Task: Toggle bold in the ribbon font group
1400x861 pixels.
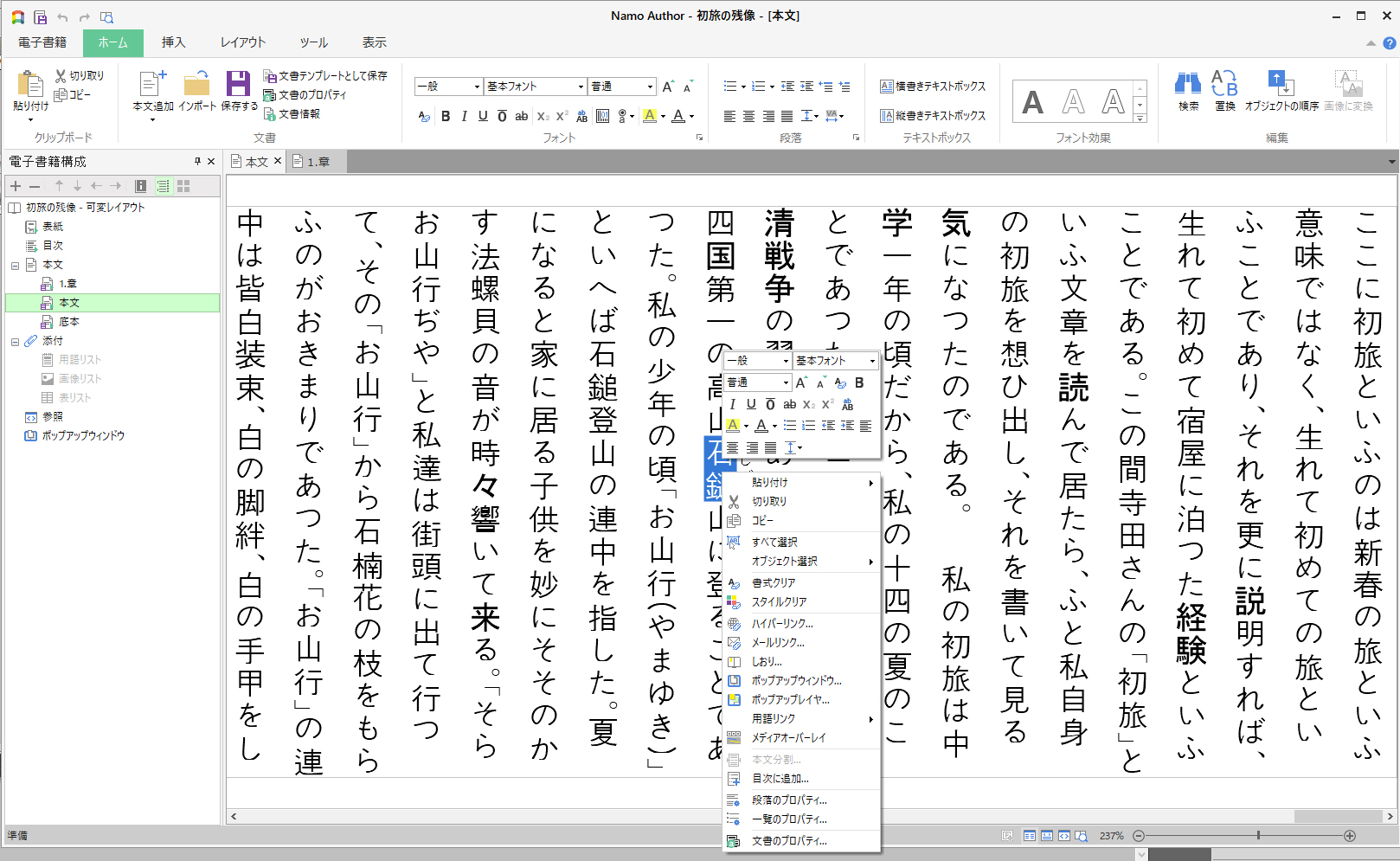Action: pyautogui.click(x=446, y=116)
